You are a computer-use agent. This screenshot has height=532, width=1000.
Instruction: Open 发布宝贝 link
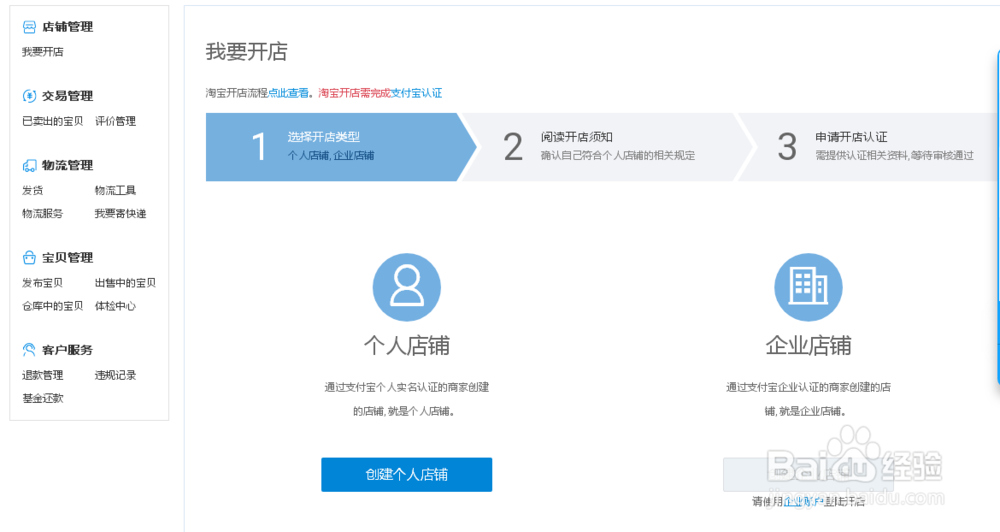(43, 283)
